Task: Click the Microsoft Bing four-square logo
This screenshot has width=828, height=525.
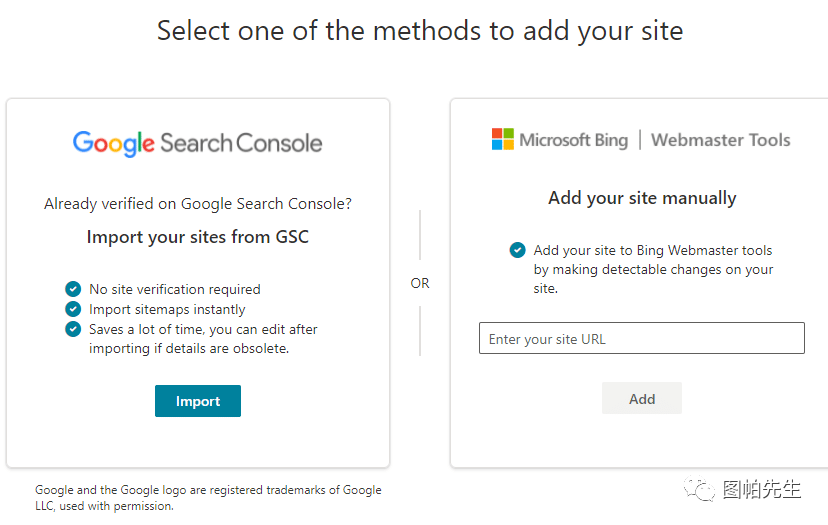Action: [502, 139]
